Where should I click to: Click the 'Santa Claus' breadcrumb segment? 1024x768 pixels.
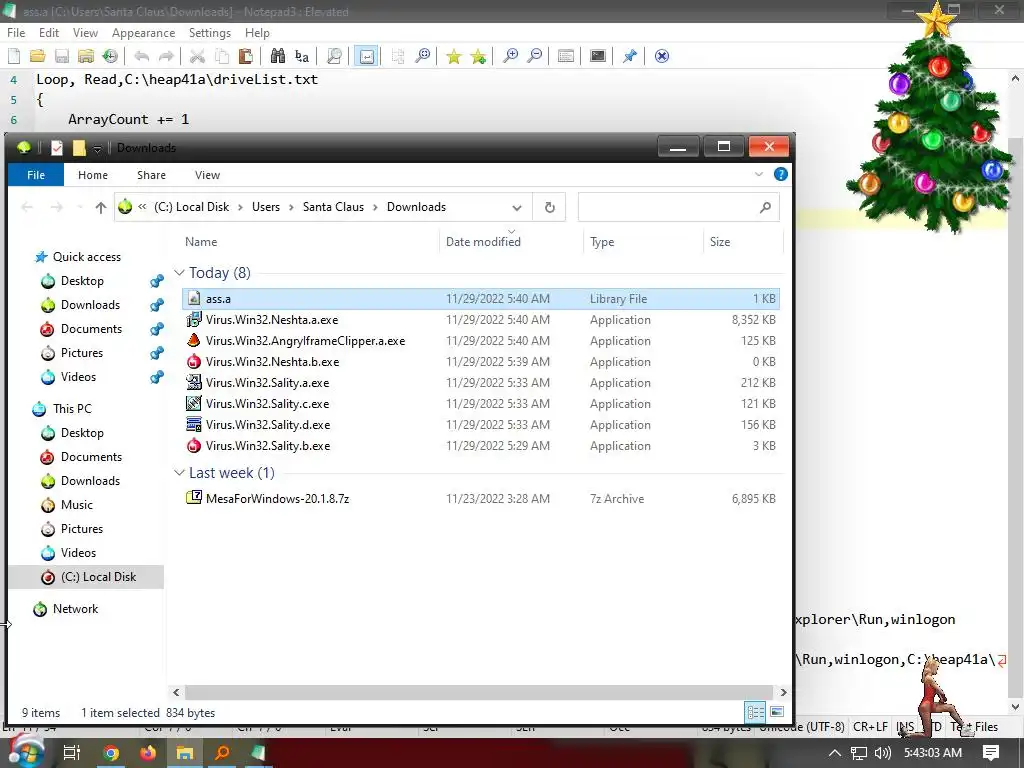click(x=333, y=207)
